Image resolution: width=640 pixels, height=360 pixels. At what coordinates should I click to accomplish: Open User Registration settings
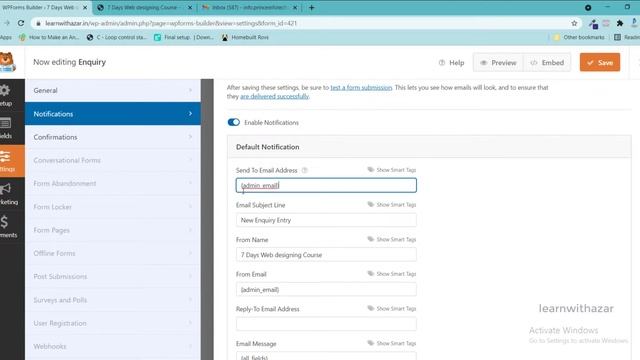[113, 323]
